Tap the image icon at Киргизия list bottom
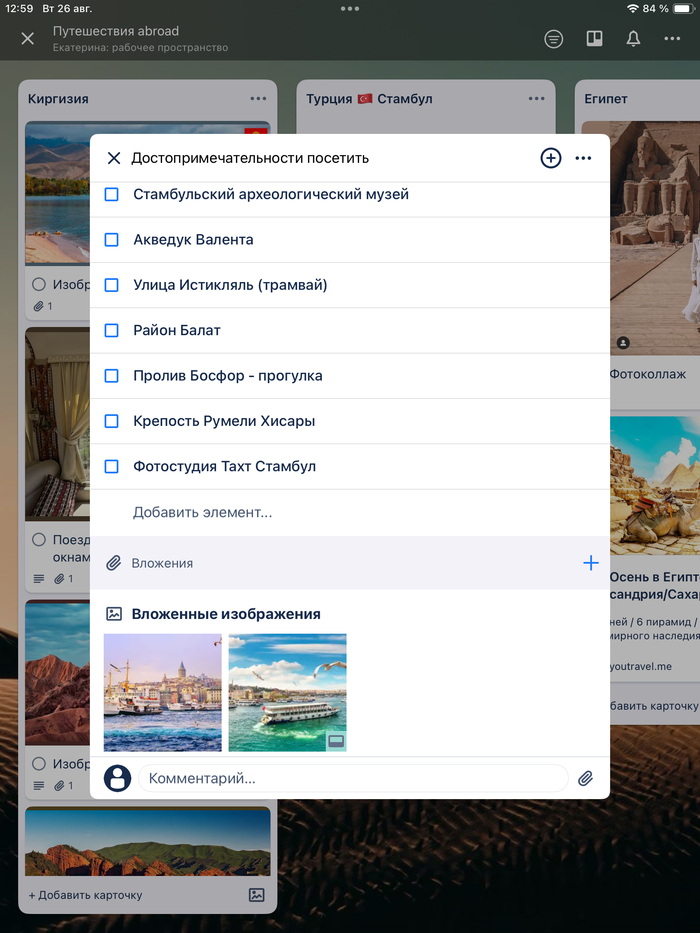 tap(256, 895)
